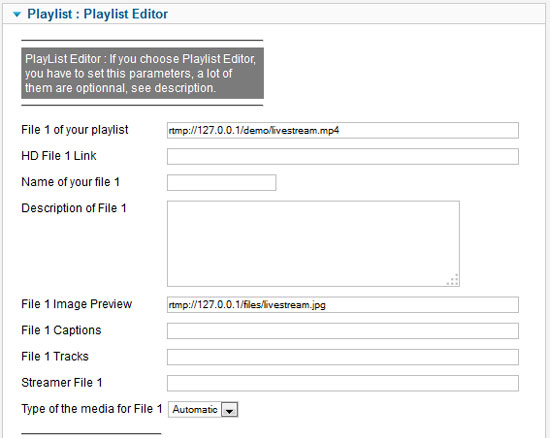Viewport: 550px width, 438px height.
Task: Click the 'Streamer File 1' label
Action: 62,383
